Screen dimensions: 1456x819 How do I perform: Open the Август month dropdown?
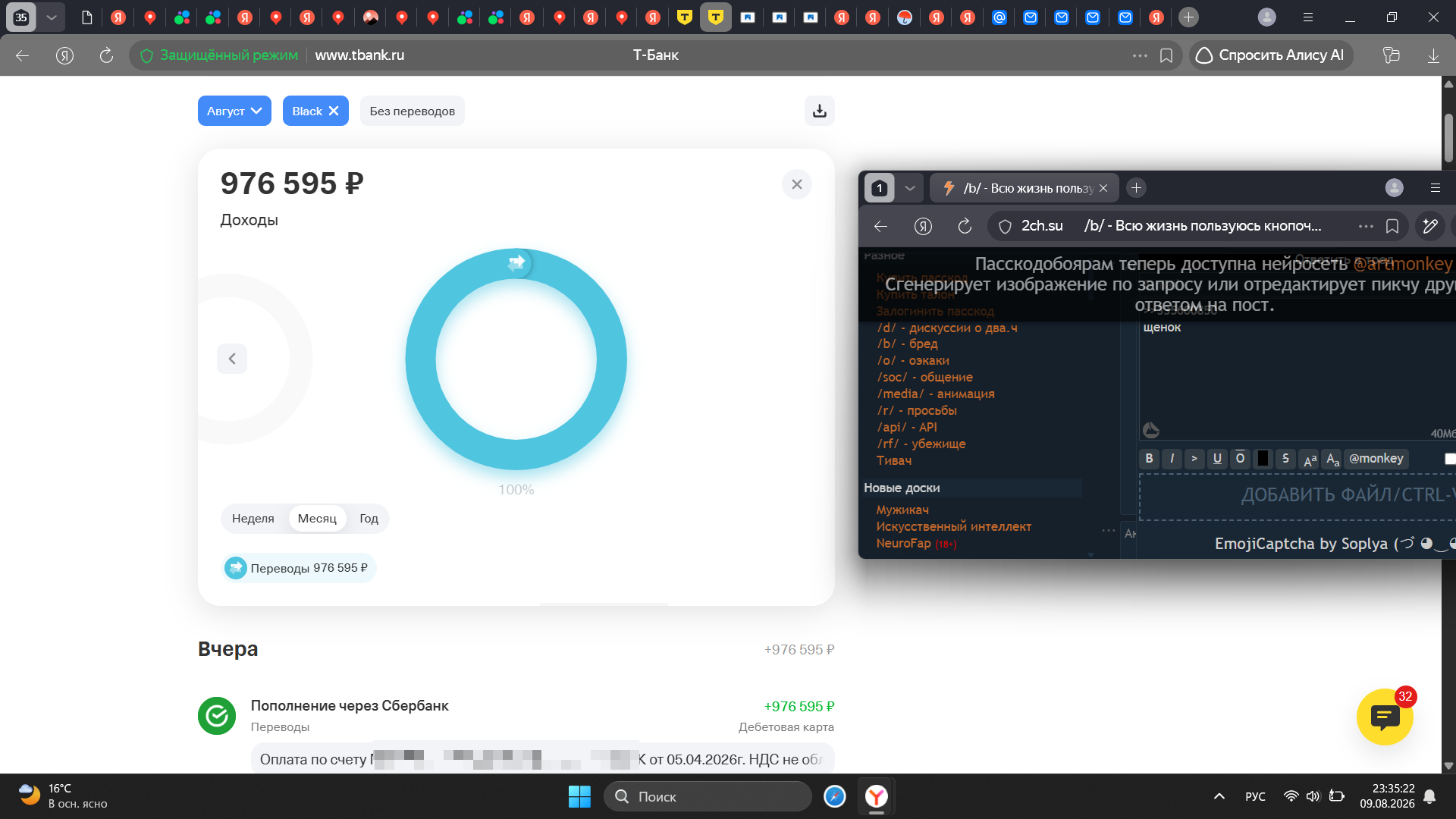click(x=234, y=111)
